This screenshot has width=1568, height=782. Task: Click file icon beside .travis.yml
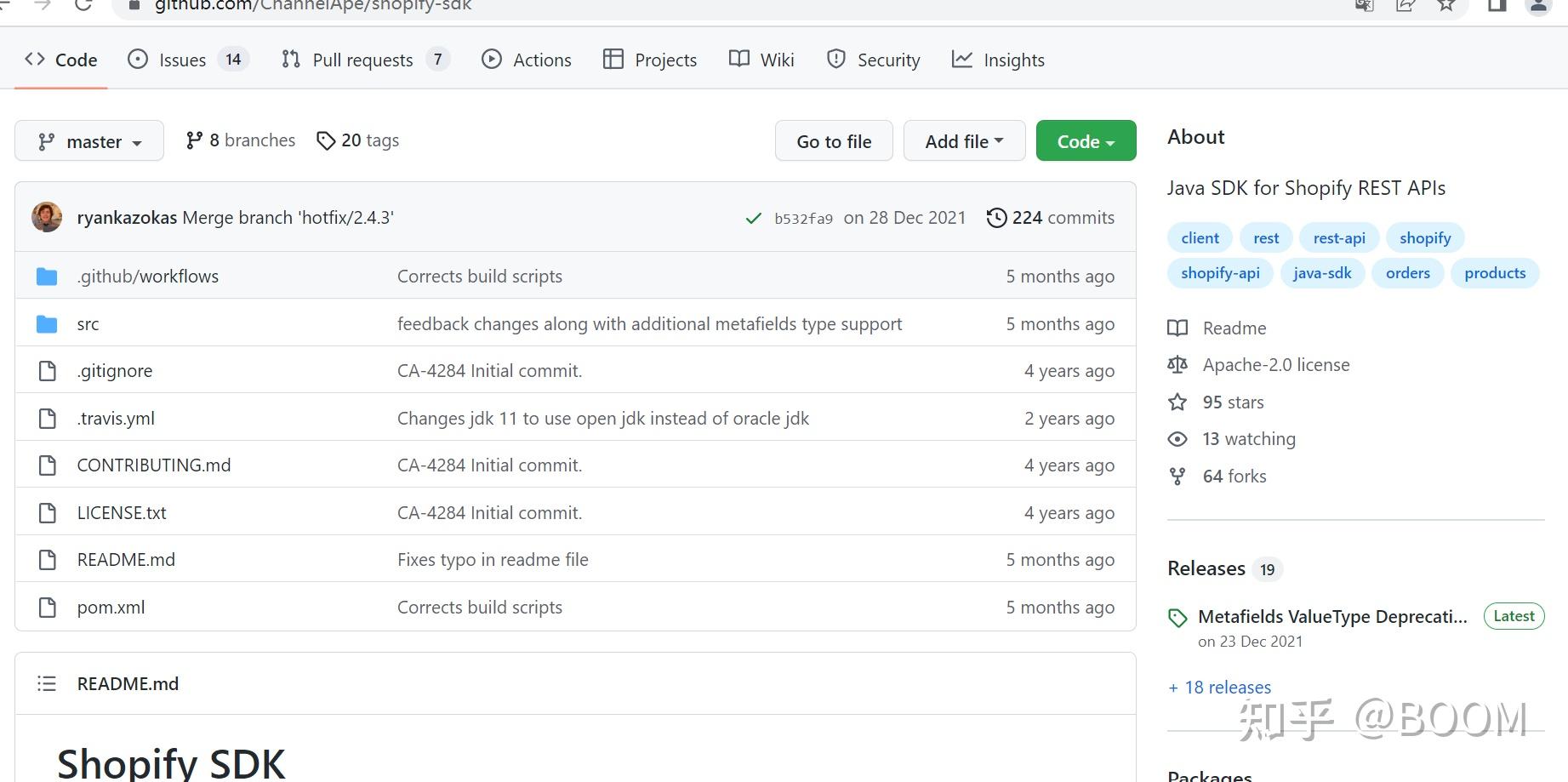tap(48, 419)
